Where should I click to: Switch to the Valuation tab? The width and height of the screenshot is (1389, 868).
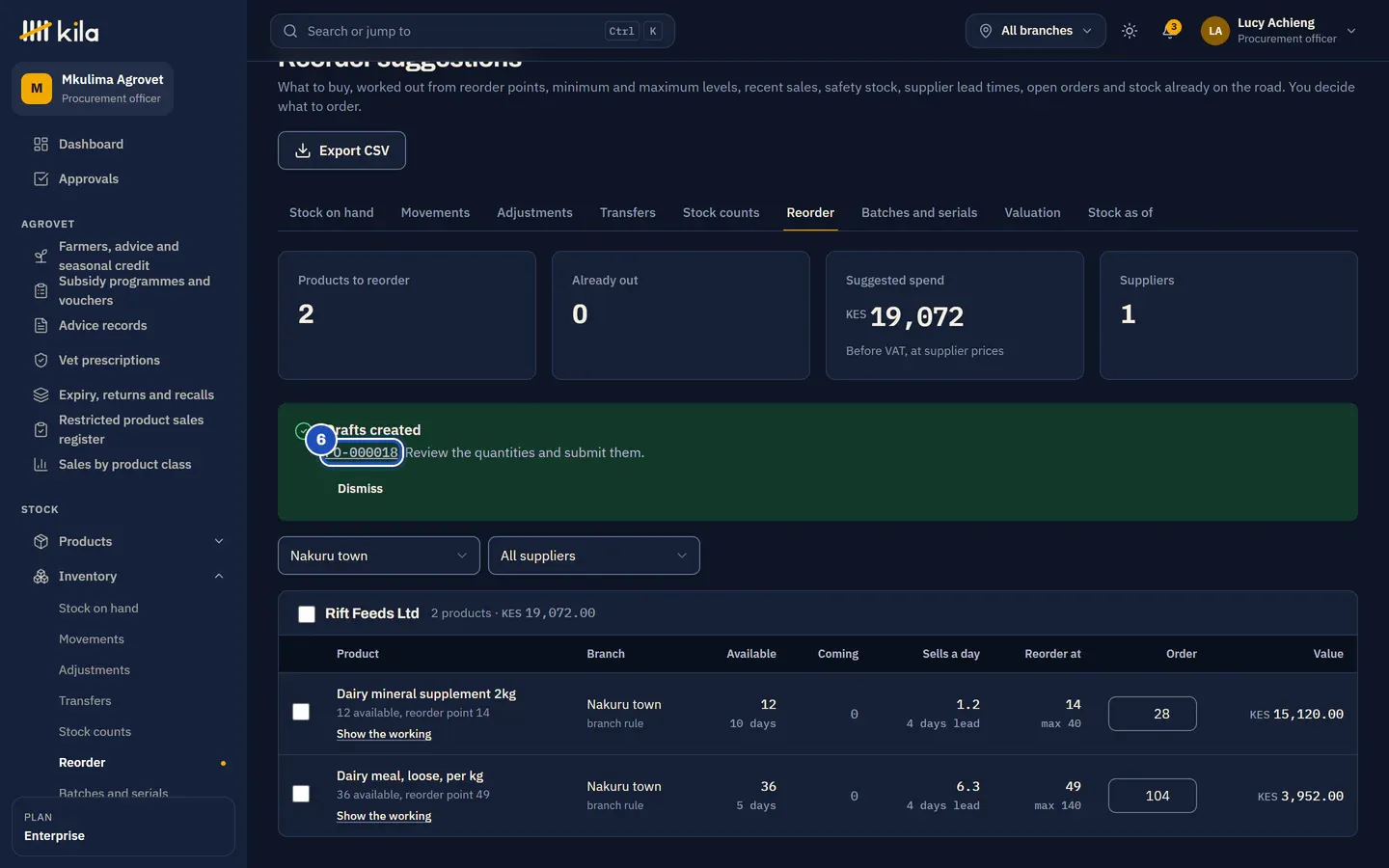coord(1032,212)
